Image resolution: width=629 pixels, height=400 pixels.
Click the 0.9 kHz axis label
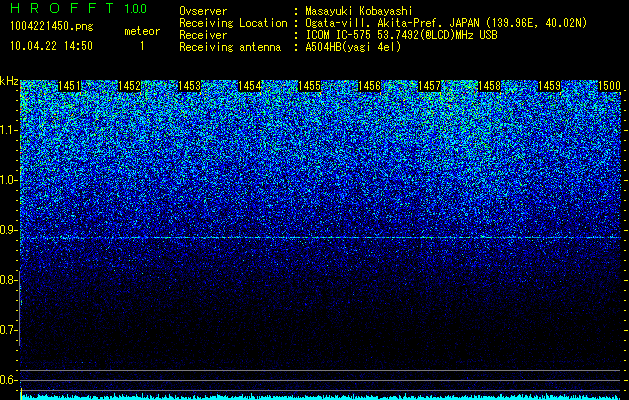(8, 230)
